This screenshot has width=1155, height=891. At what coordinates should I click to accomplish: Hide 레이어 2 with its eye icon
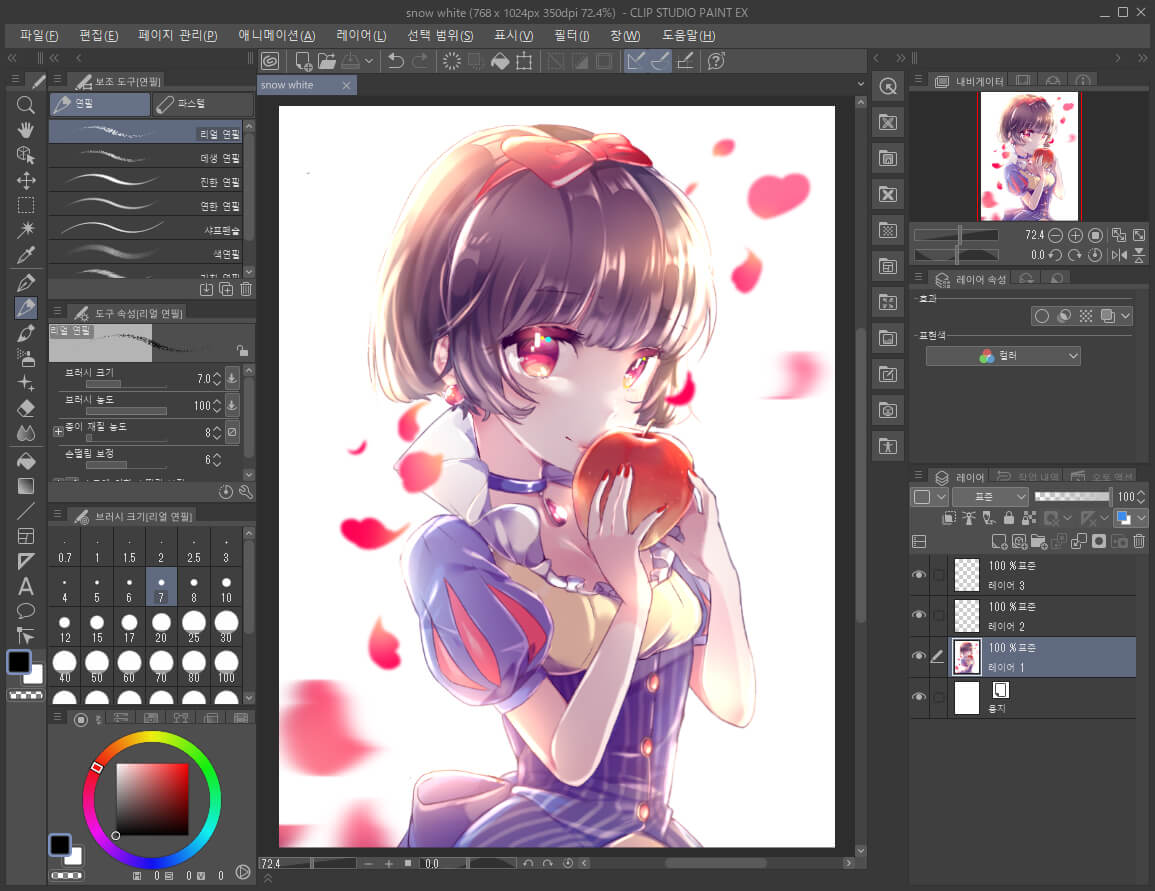(918, 616)
